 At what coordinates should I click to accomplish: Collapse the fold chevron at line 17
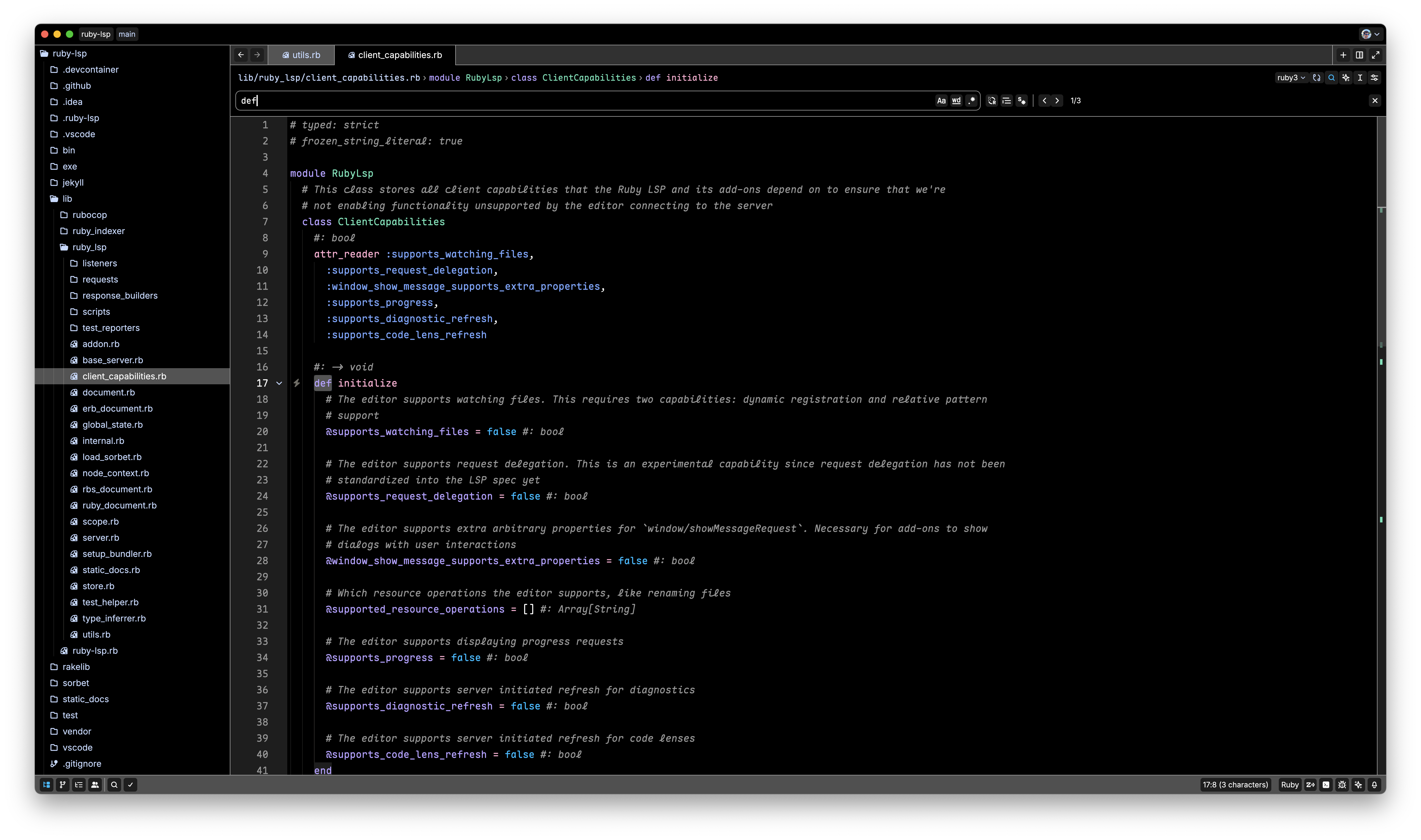[279, 383]
